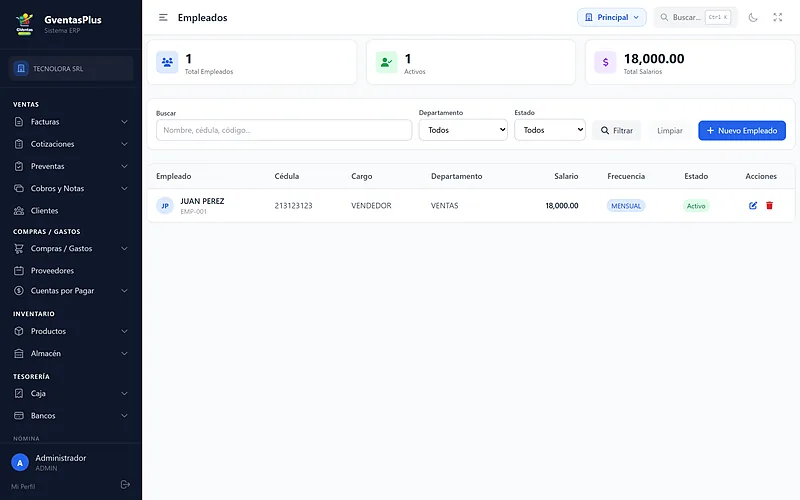Expand the Bancos submenu chevron
The width and height of the screenshot is (800, 500).
pyautogui.click(x=124, y=416)
